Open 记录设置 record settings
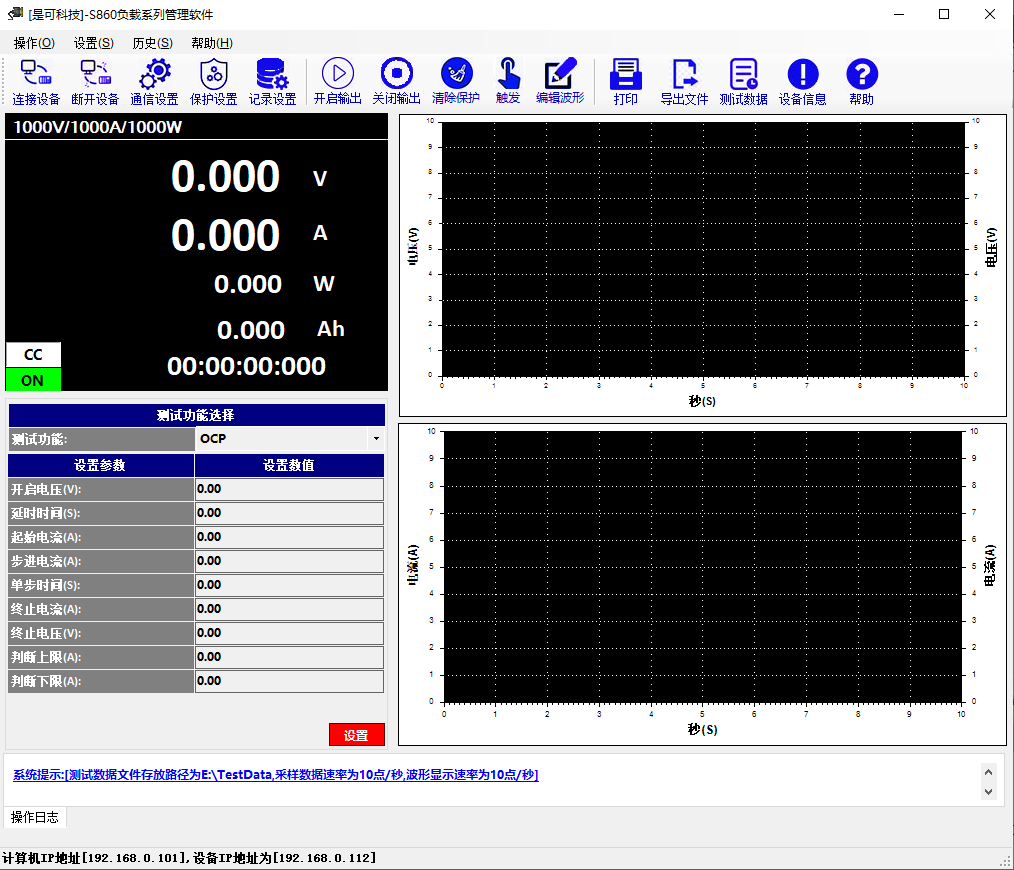 point(272,81)
